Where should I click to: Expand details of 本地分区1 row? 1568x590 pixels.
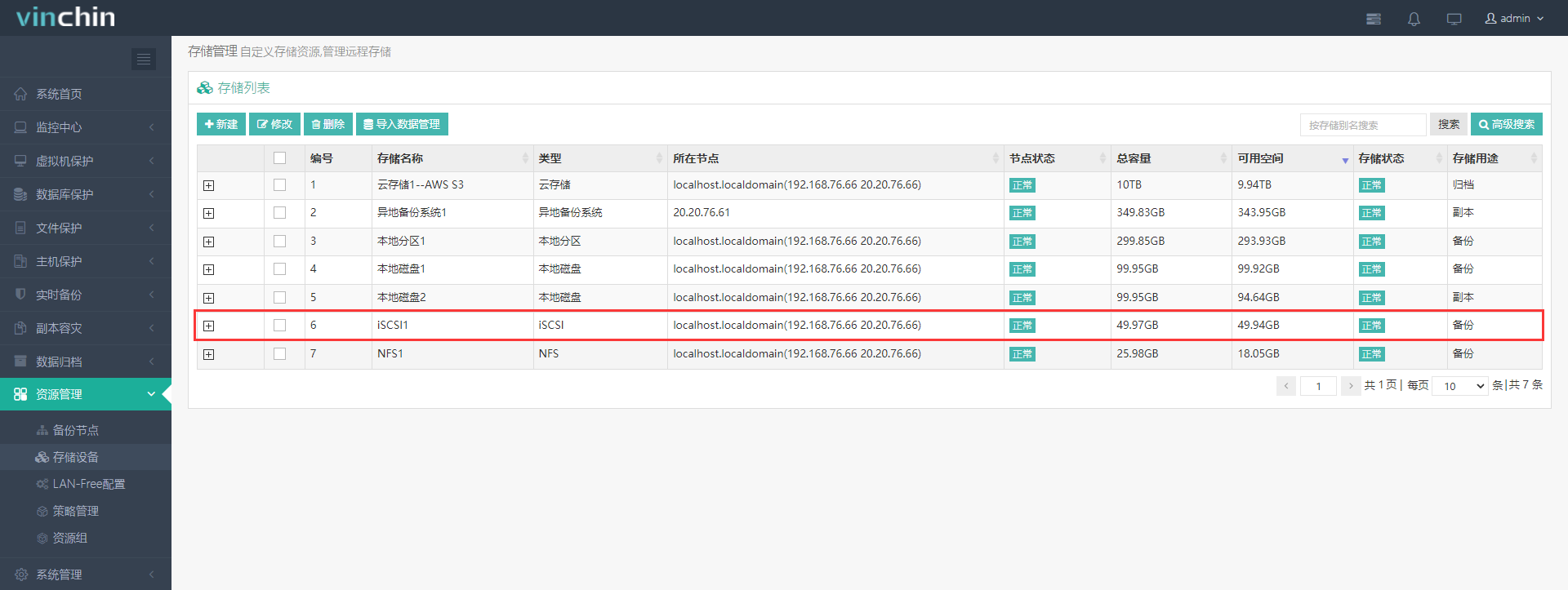pyautogui.click(x=209, y=242)
